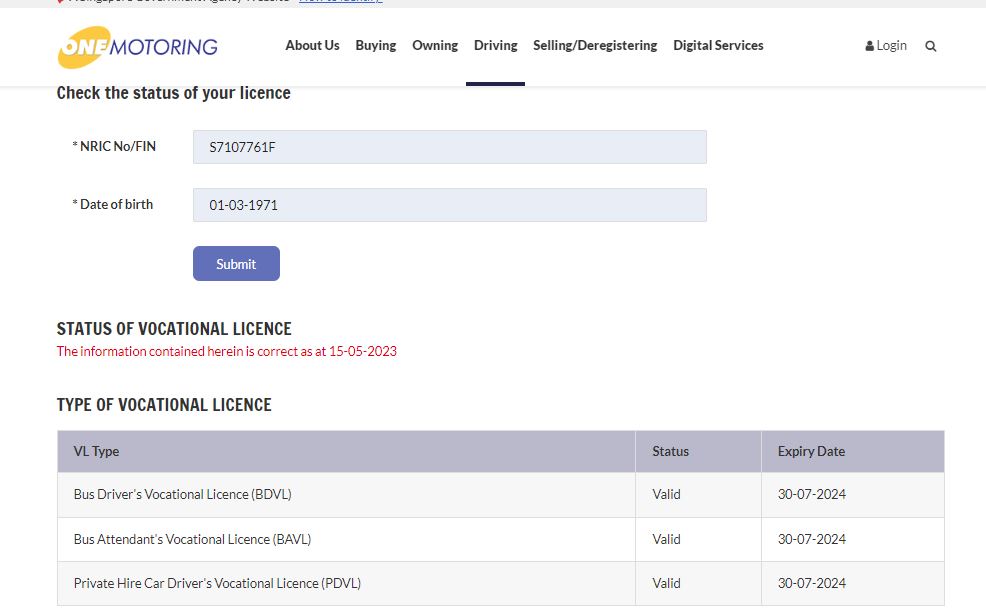Select the Driving menu item
986x610 pixels.
[495, 45]
